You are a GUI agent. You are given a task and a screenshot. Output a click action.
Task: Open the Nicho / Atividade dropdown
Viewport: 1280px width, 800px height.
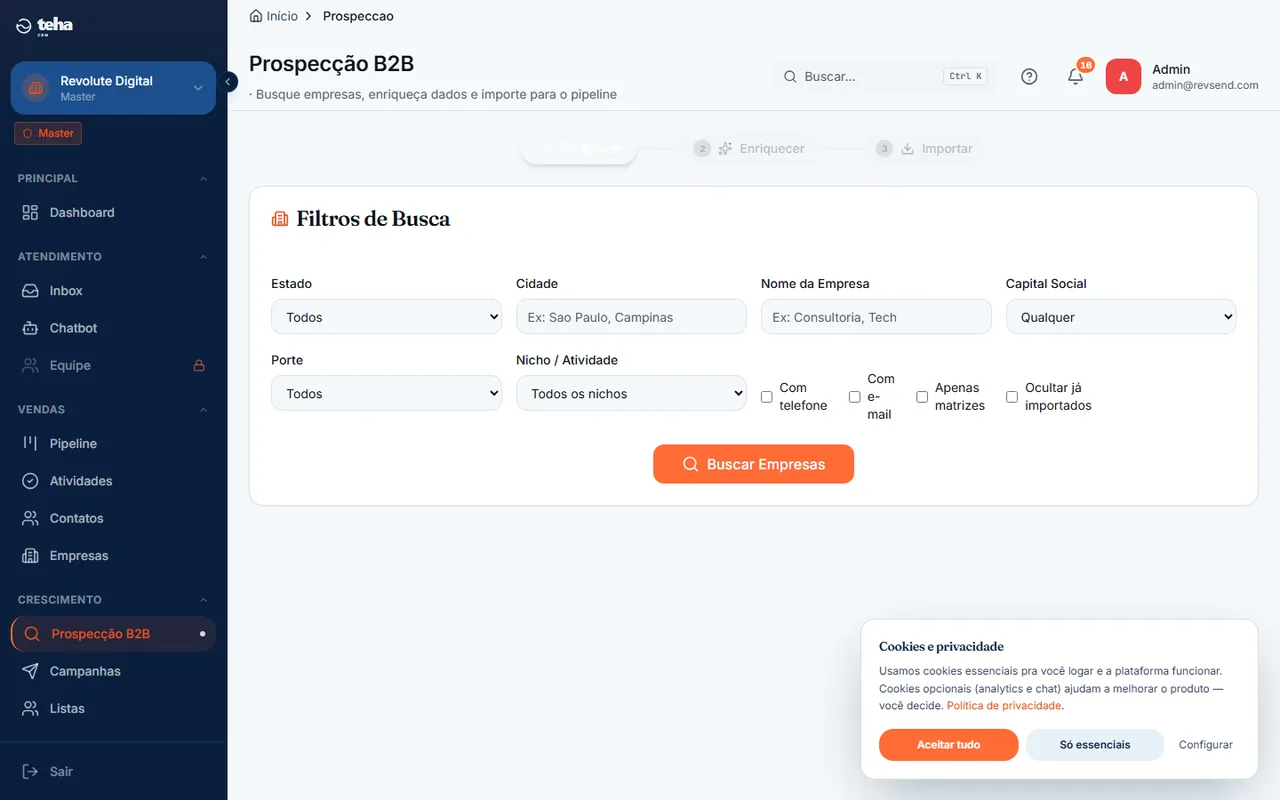[x=631, y=393]
